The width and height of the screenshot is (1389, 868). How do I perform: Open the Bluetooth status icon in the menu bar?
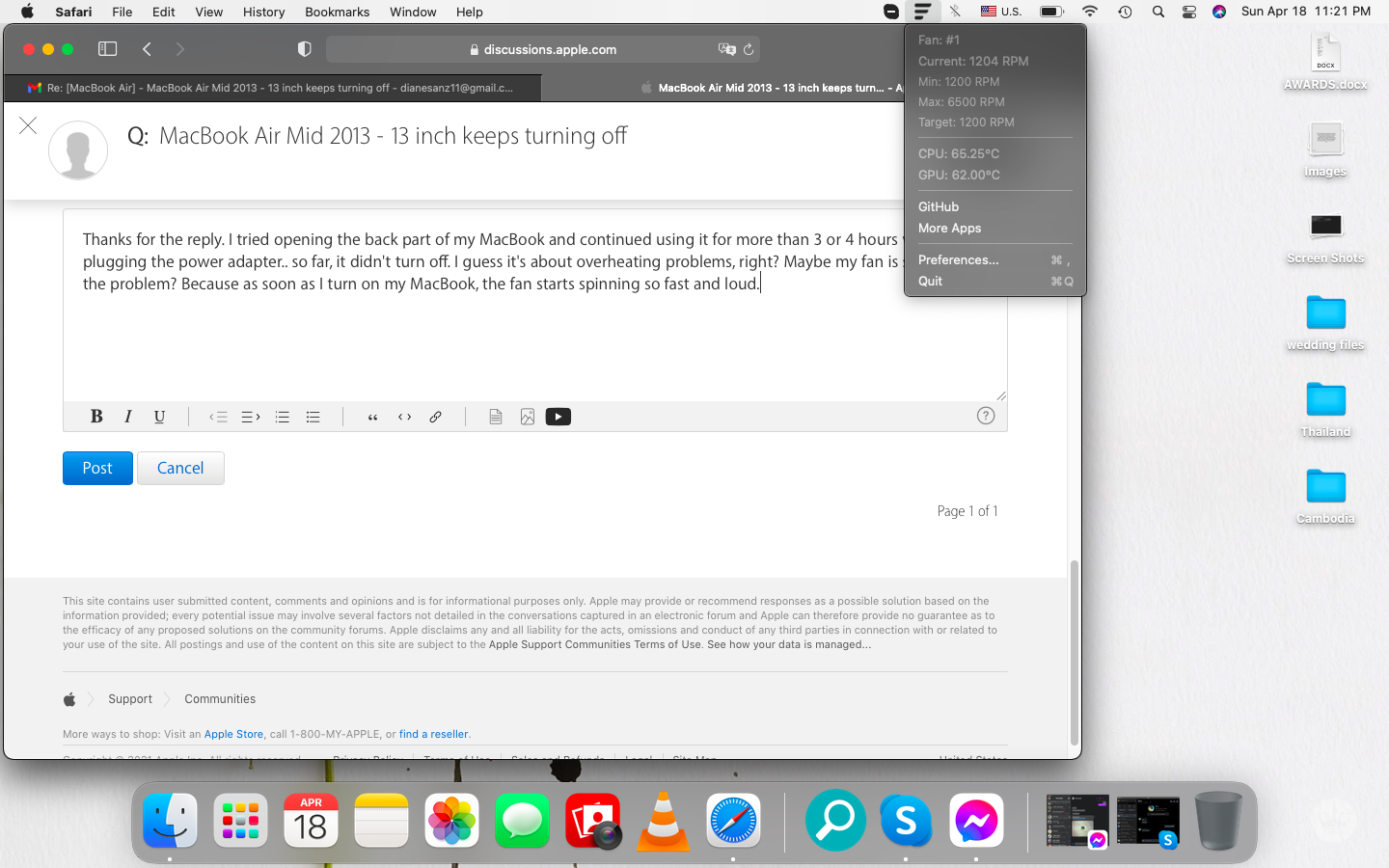(955, 12)
